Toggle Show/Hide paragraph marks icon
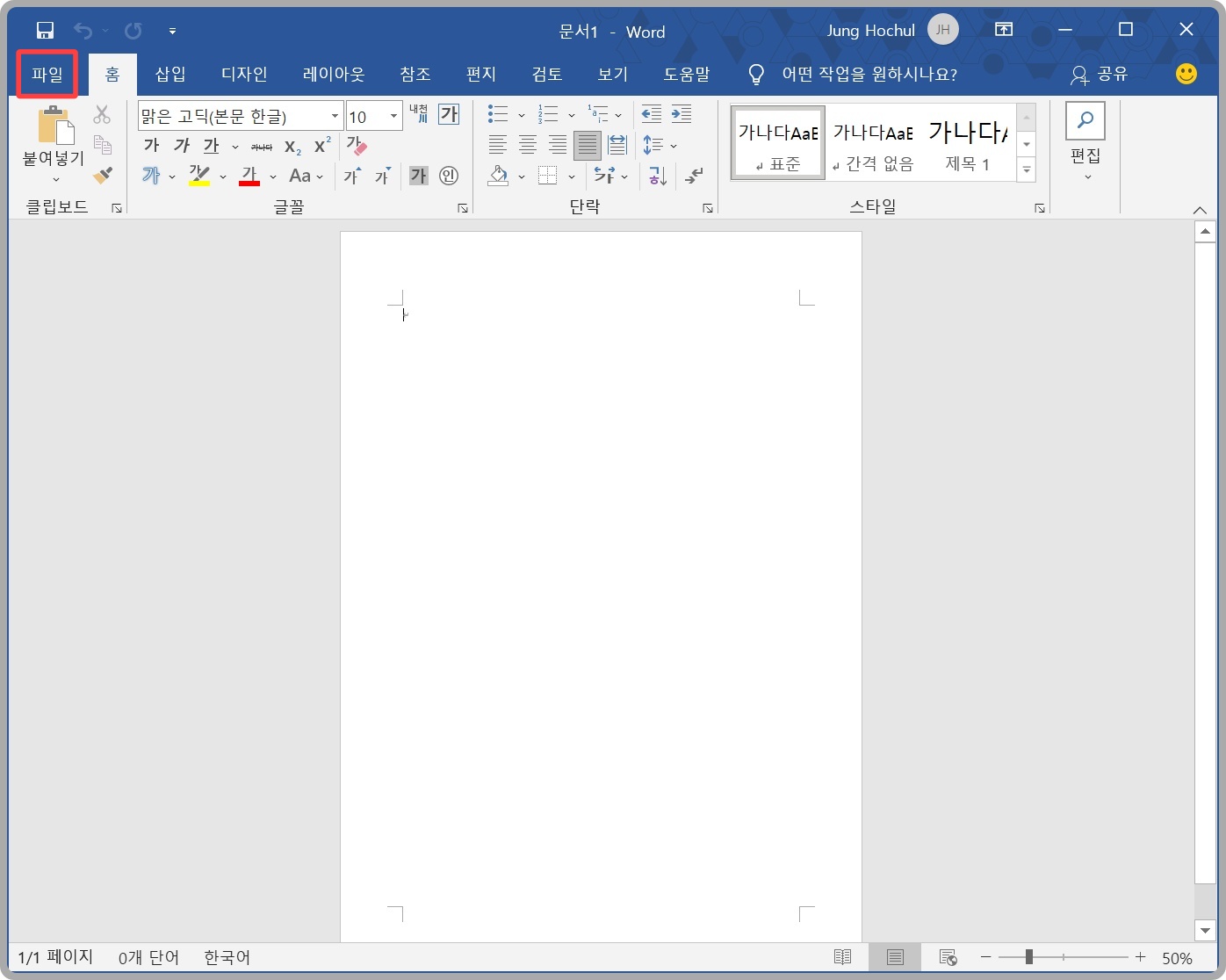Screen dimensions: 1226x980 coord(694,176)
